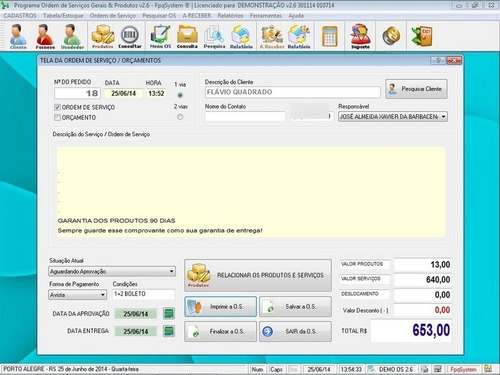The image size is (500, 375).
Task: Click PORTO ALEGRE date text in status bar
Action: point(71,369)
